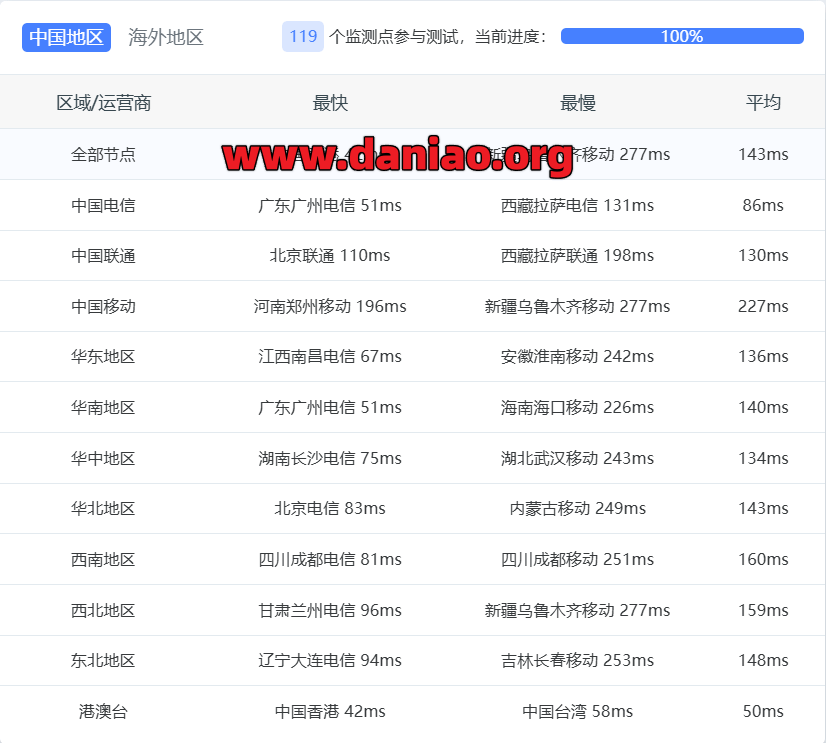Click the 50ms average value
This screenshot has height=743, width=826.
(763, 711)
